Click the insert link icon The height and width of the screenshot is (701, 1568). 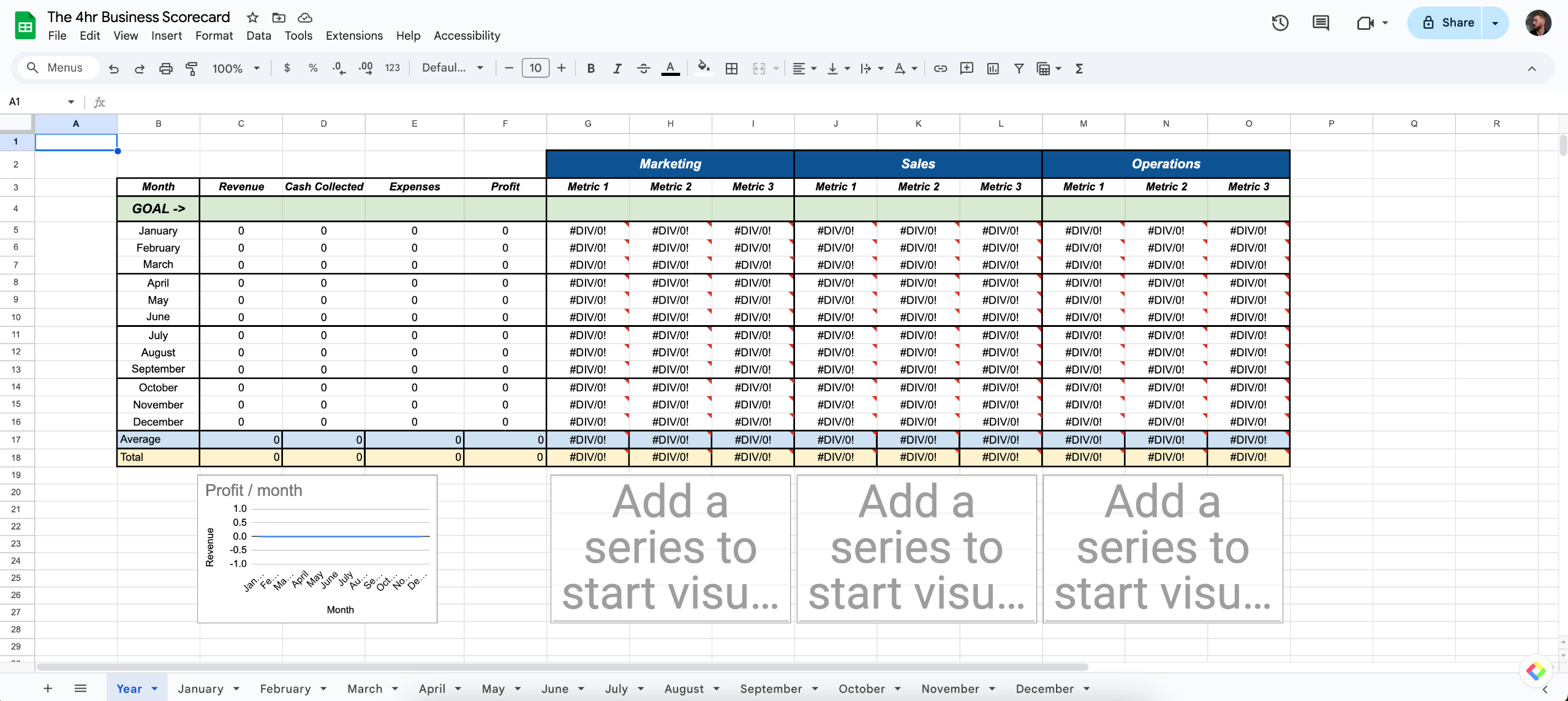[x=940, y=69]
